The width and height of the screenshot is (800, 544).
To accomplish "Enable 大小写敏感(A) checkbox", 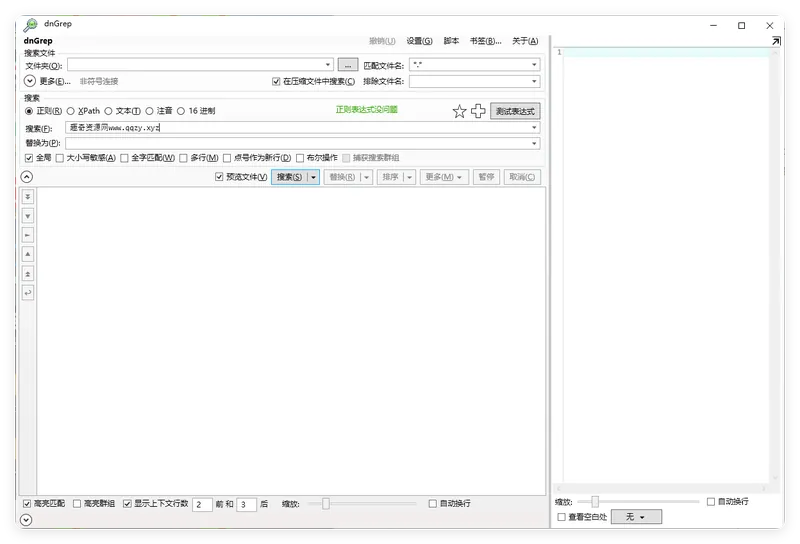I will tap(60, 158).
